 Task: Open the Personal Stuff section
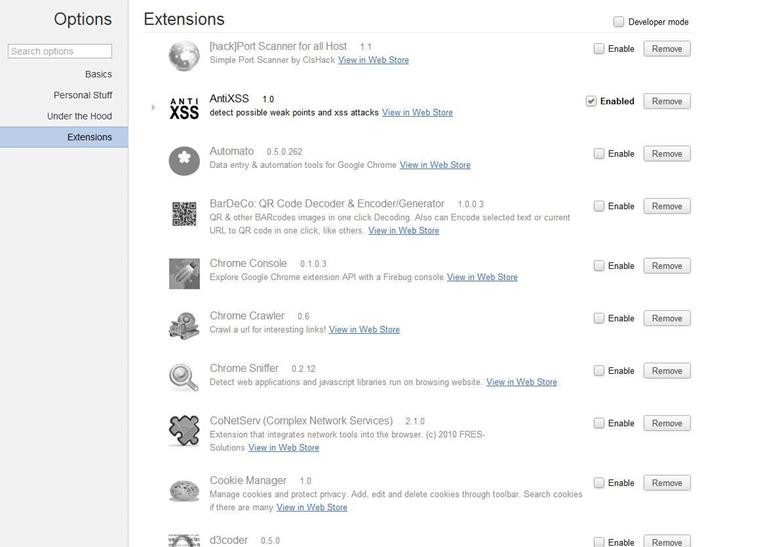pyautogui.click(x=83, y=95)
